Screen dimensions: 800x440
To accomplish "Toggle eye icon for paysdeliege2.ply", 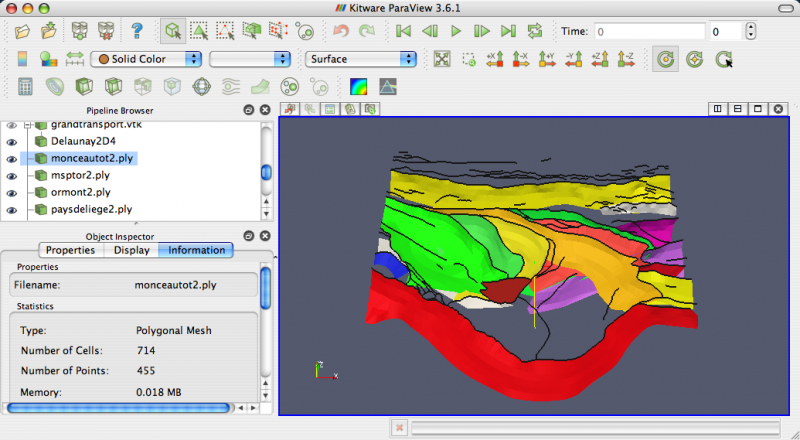I will tap(12, 209).
